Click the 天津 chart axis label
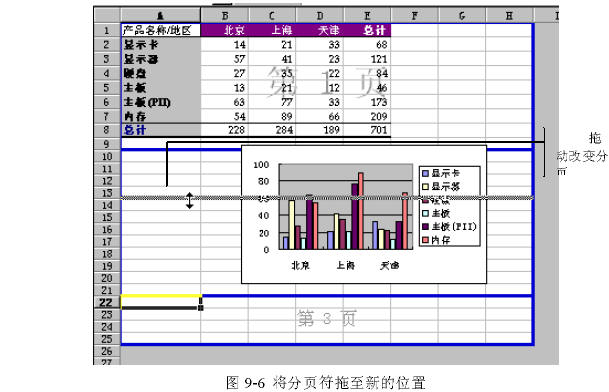Viewport: 609px width, 392px height. pos(390,265)
